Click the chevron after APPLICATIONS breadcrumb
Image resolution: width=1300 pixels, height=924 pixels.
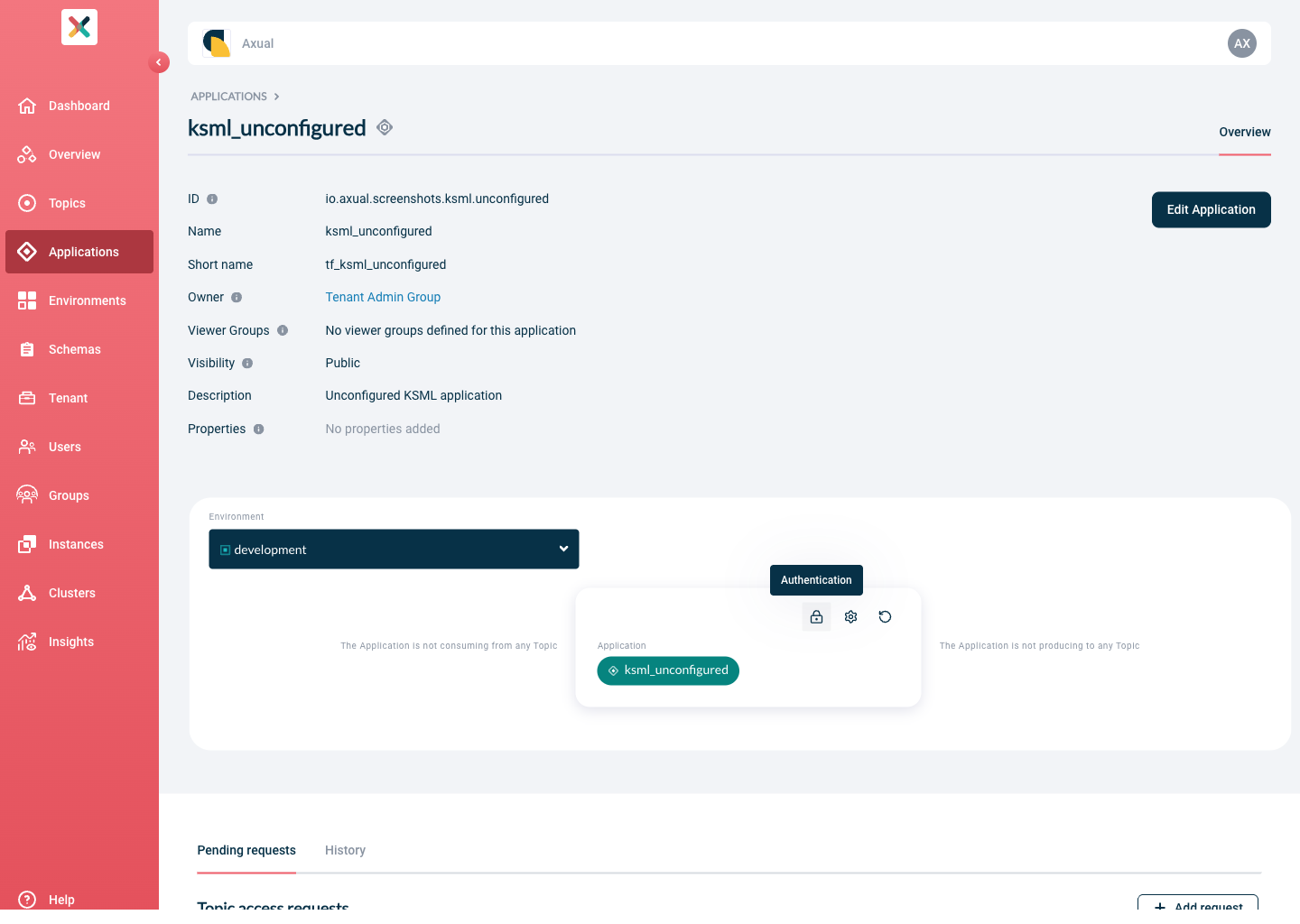[276, 97]
